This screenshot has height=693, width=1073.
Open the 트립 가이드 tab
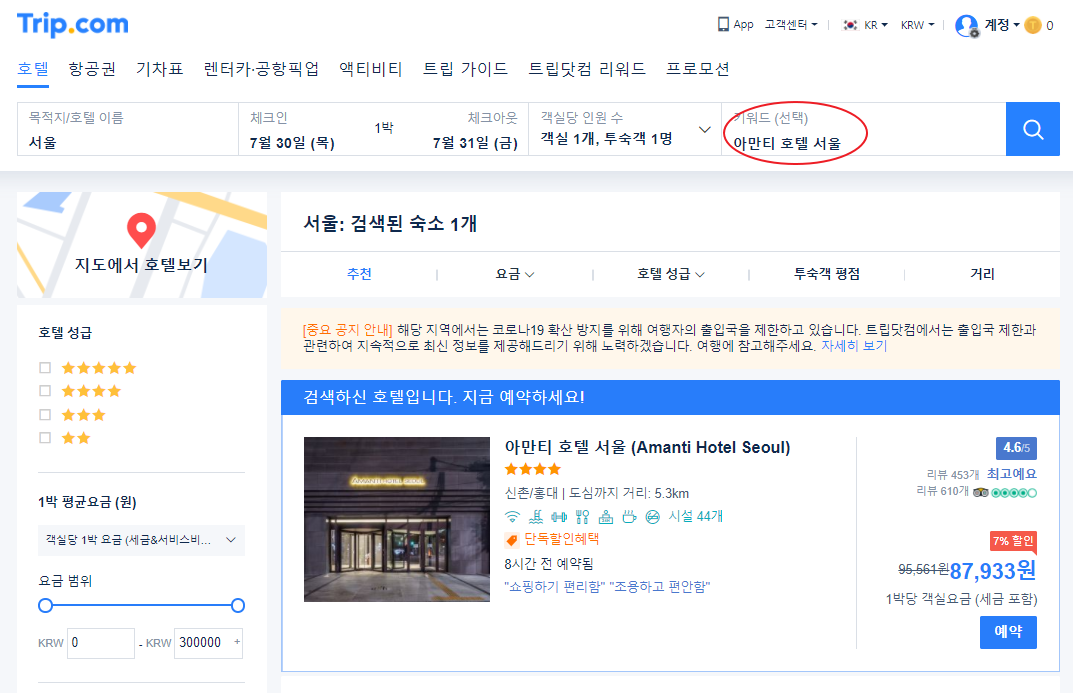[x=465, y=69]
